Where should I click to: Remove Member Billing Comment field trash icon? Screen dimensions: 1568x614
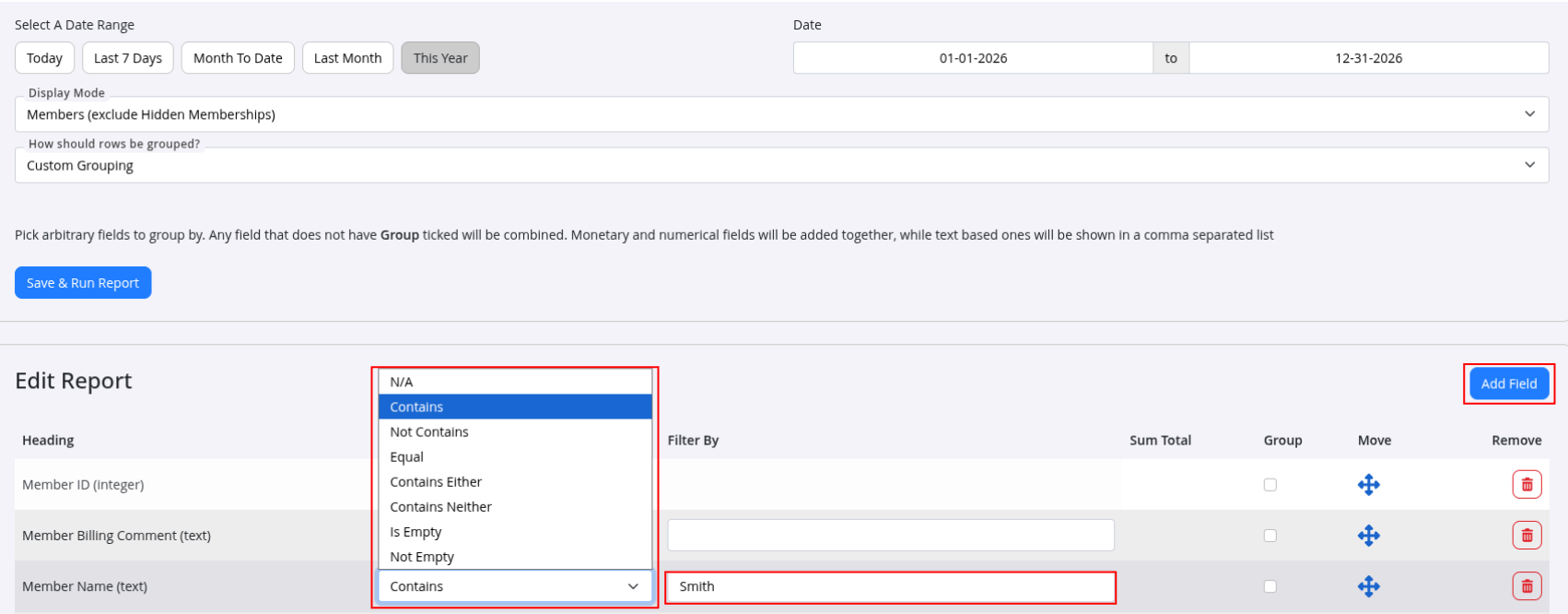[1527, 536]
